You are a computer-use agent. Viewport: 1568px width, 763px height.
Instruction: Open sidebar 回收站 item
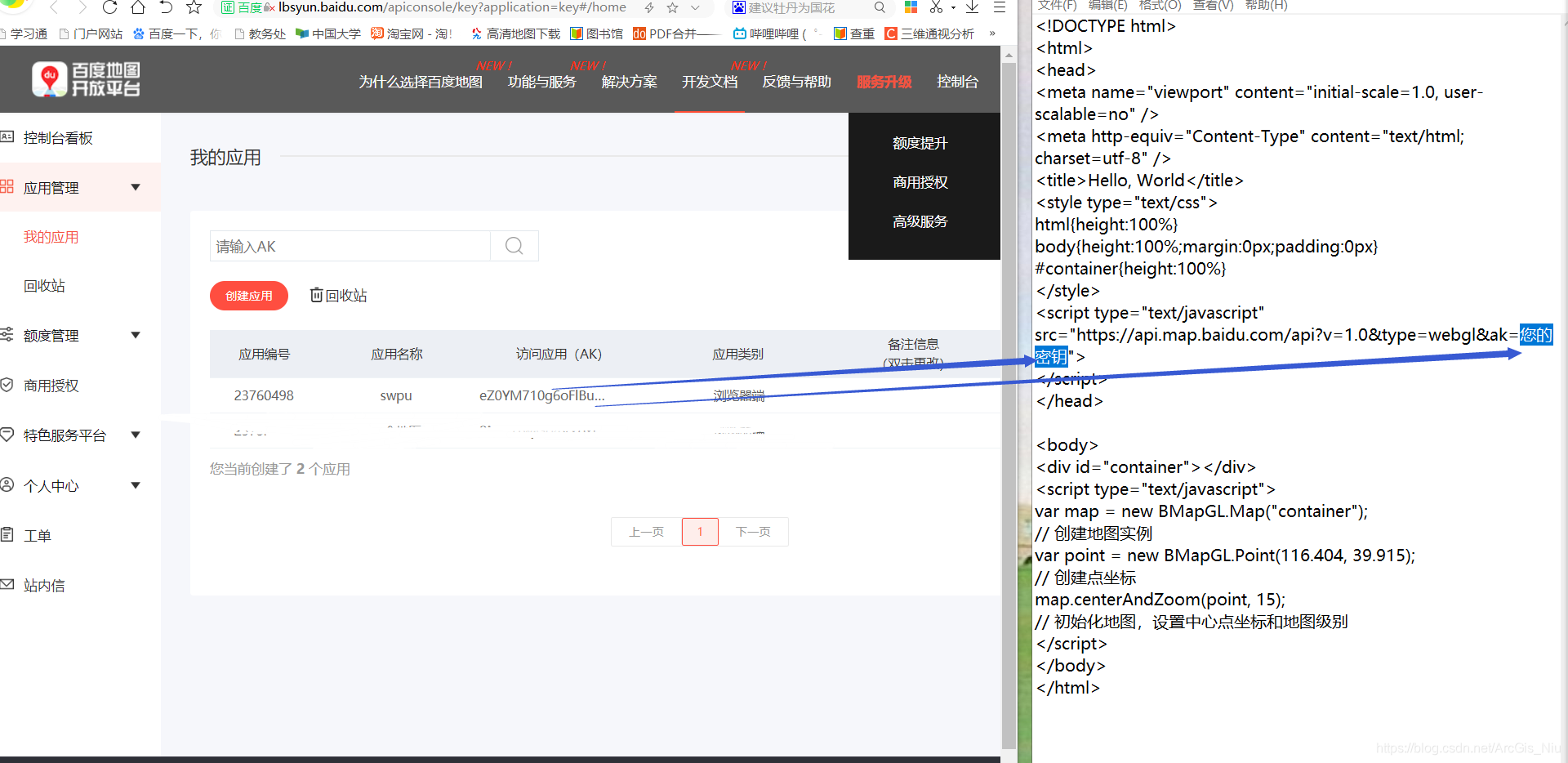click(44, 286)
